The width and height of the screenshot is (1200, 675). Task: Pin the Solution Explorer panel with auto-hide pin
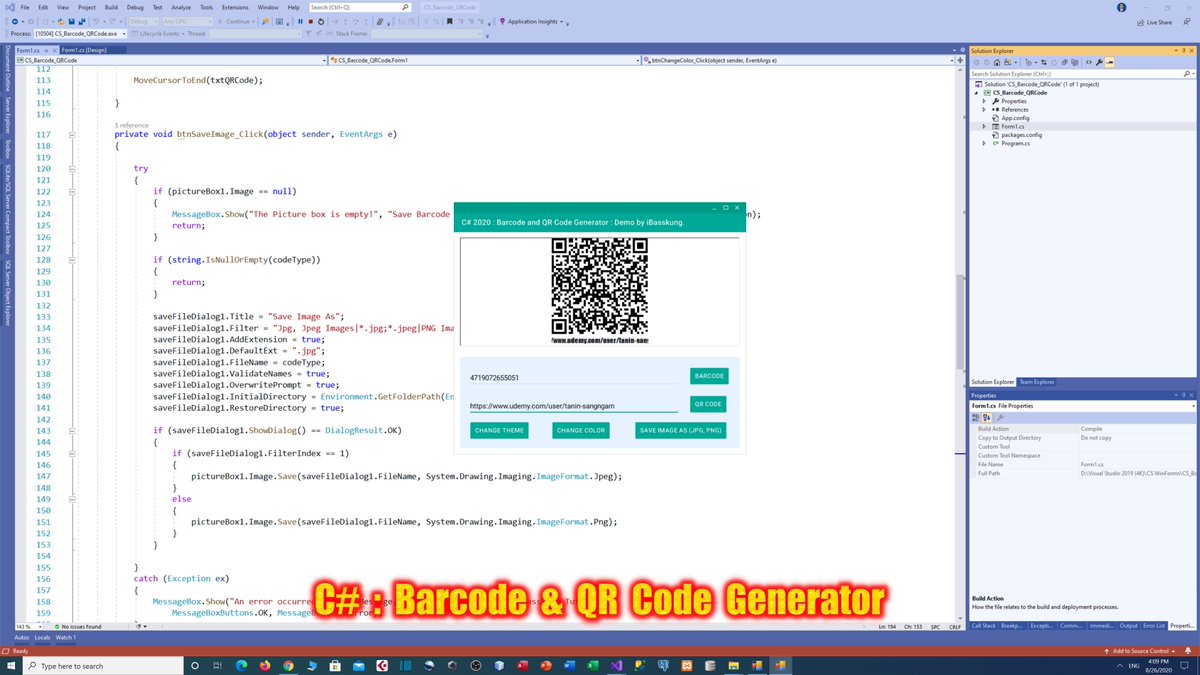coord(1182,49)
